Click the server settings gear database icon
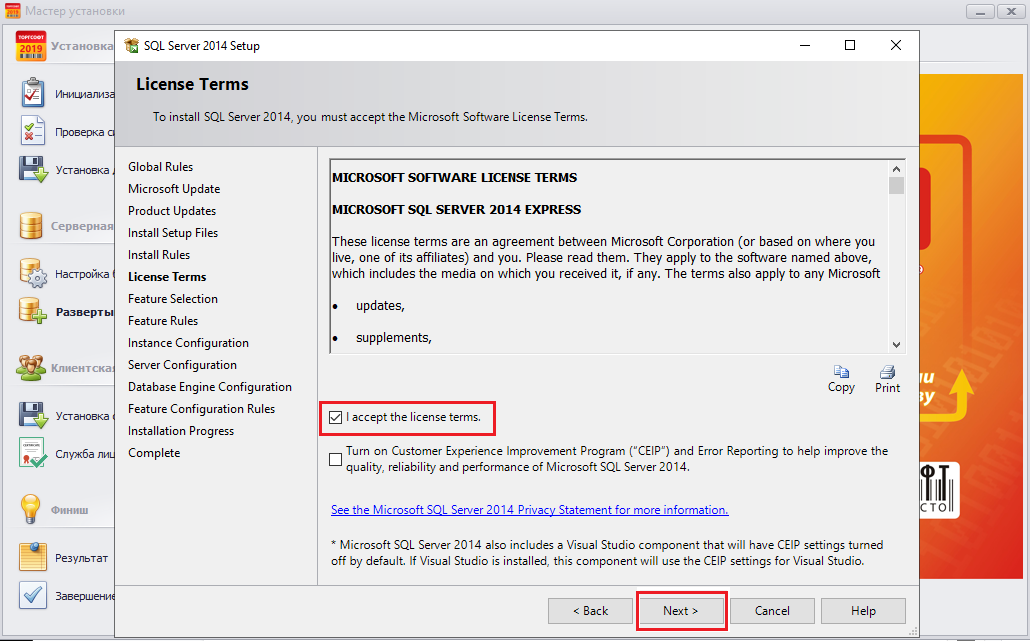Viewport: 1030px width, 641px height. 33,273
